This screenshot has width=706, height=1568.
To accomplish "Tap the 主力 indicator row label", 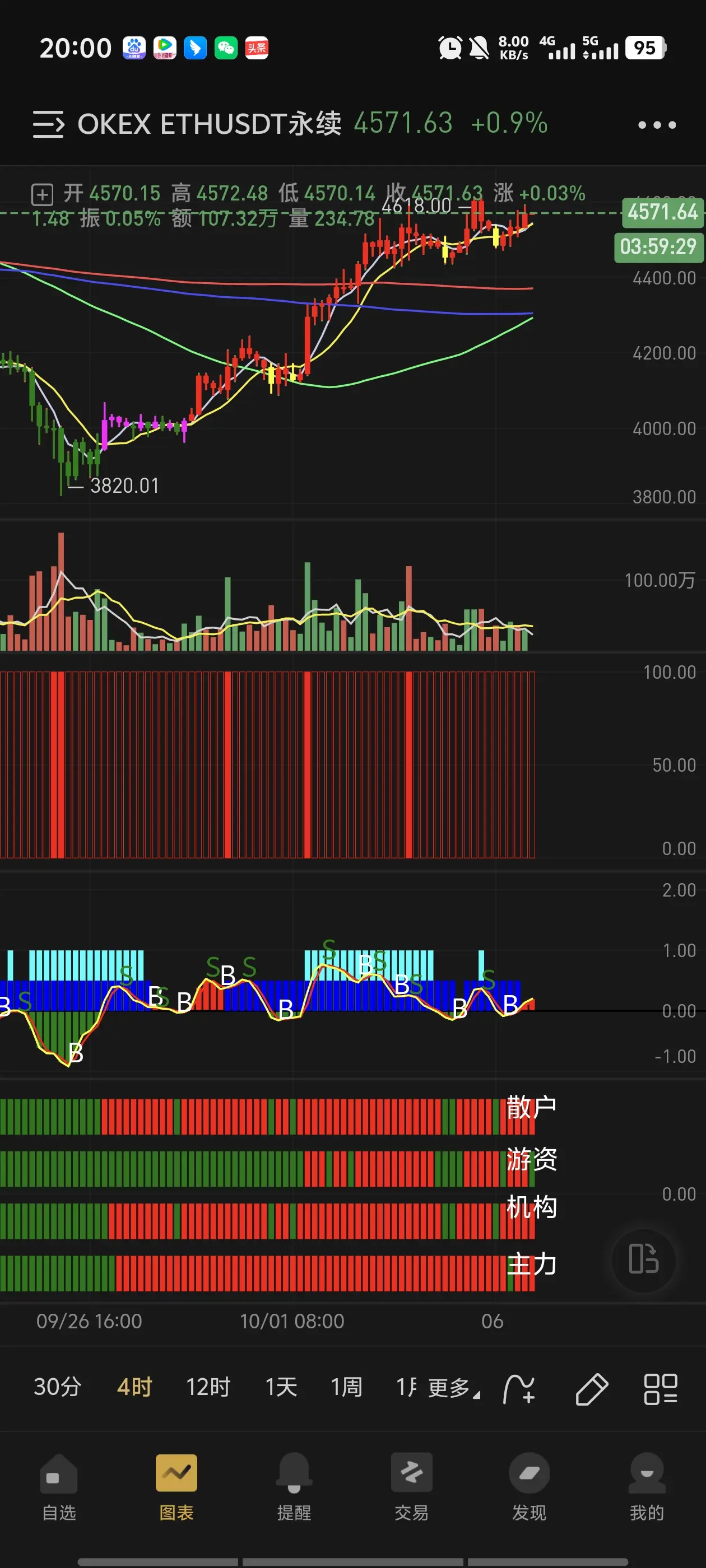I will [531, 1264].
